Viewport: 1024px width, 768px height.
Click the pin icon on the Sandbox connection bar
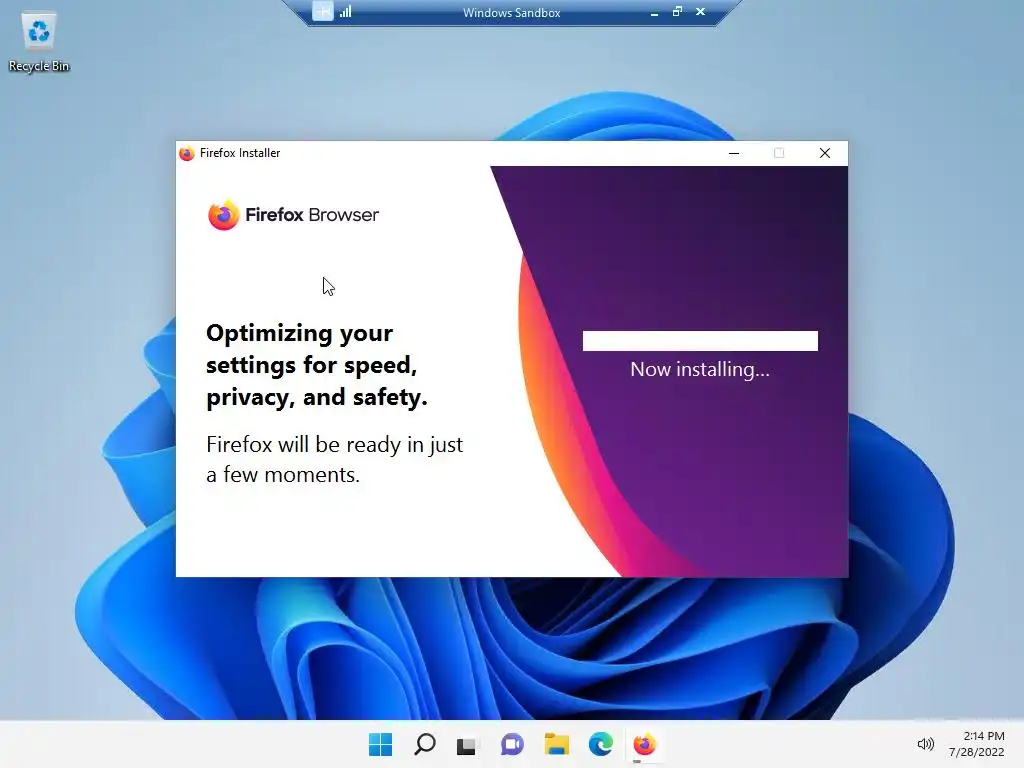click(x=323, y=11)
